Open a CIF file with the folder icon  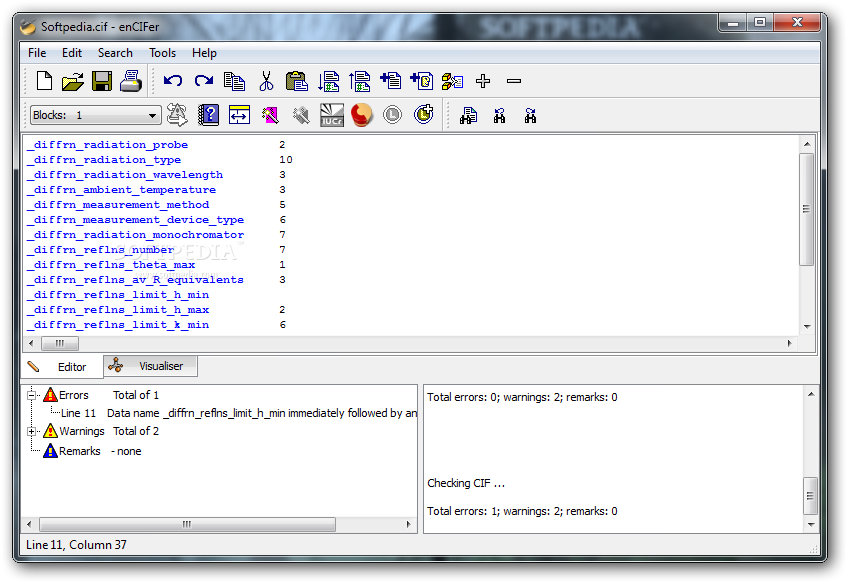[72, 82]
